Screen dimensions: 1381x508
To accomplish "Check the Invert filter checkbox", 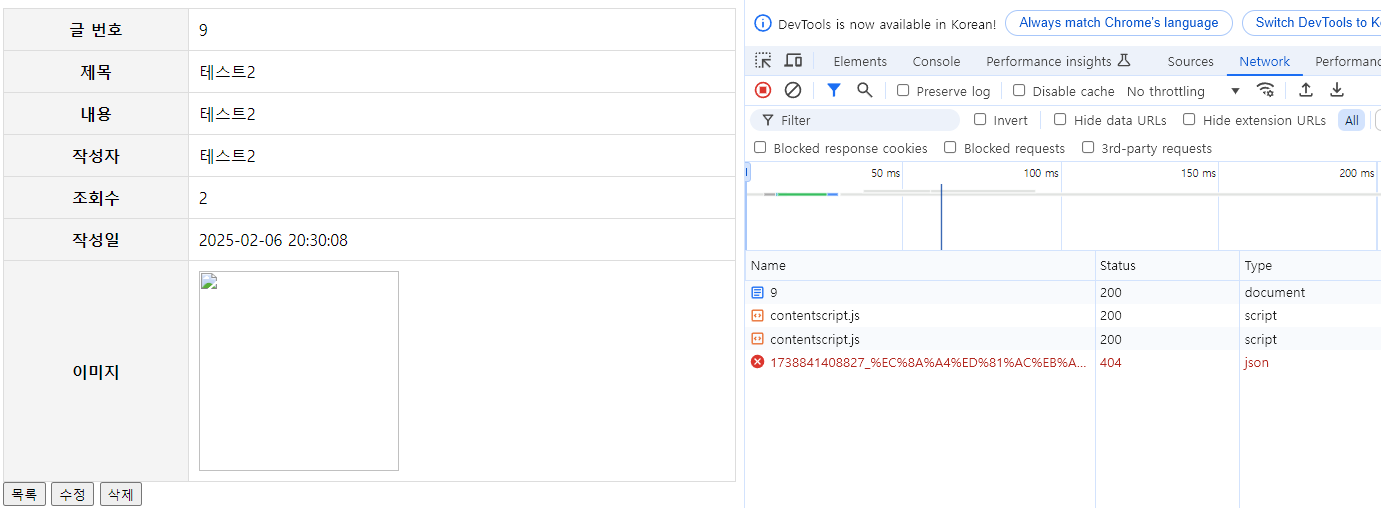I will pyautogui.click(x=980, y=119).
